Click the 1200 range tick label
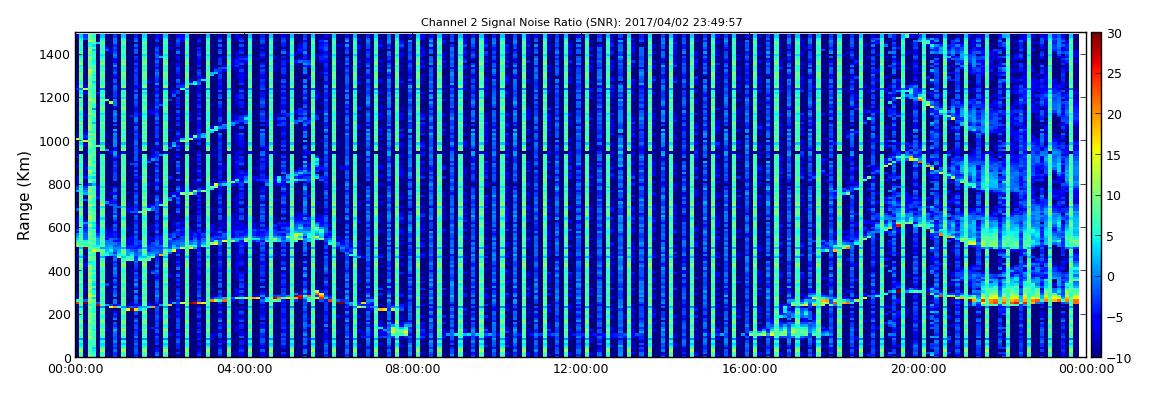 [56, 98]
